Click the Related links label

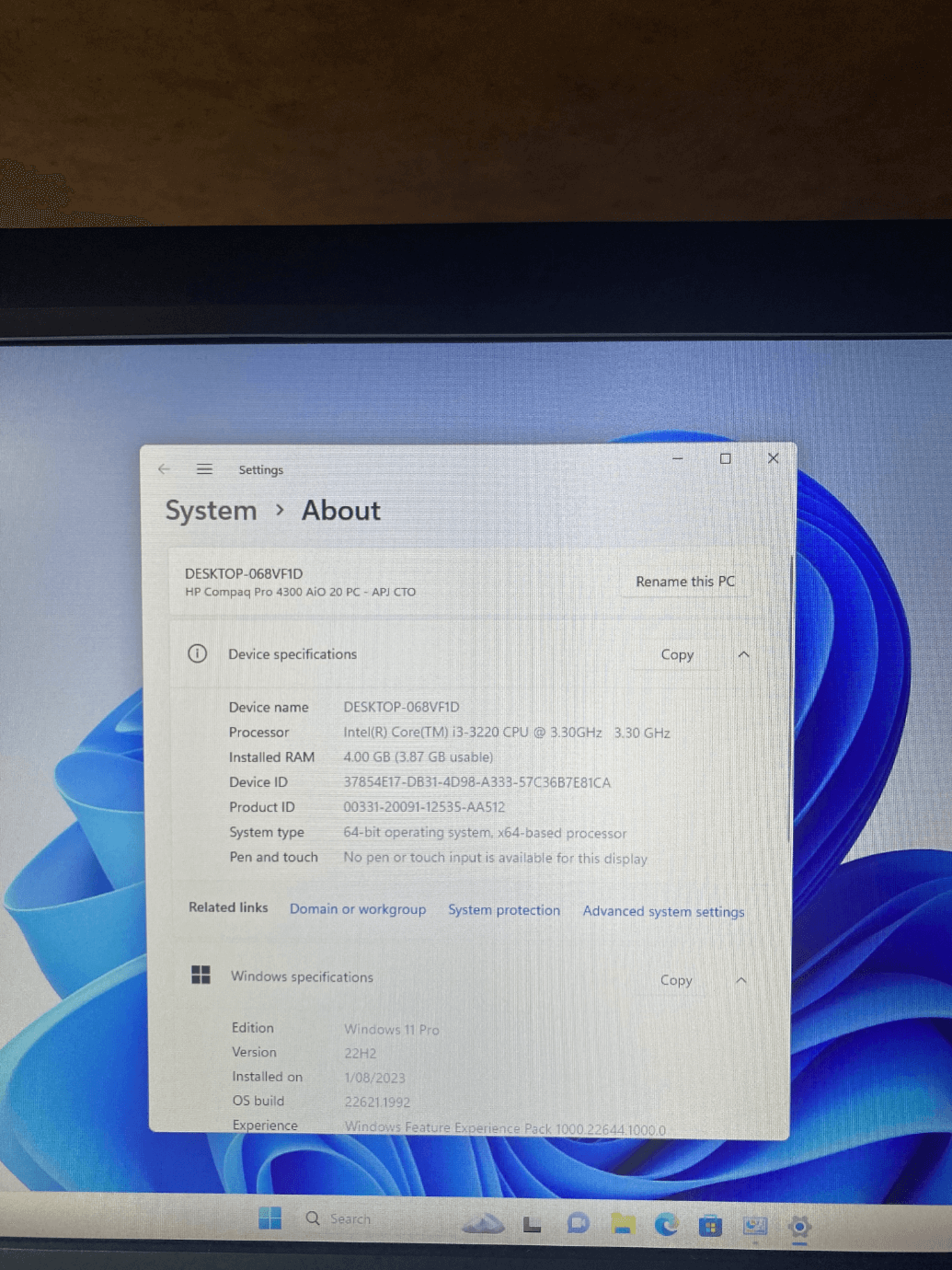click(228, 907)
